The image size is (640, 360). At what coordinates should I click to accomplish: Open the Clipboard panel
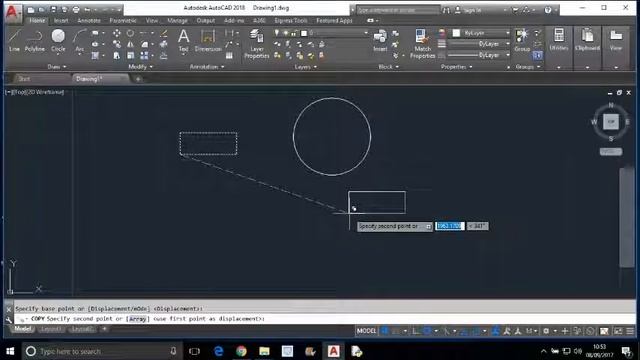[x=587, y=40]
